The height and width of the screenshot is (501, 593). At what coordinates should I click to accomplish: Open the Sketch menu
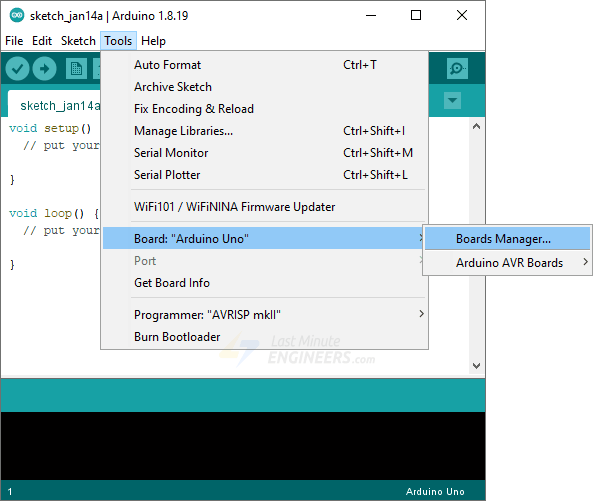(x=78, y=41)
